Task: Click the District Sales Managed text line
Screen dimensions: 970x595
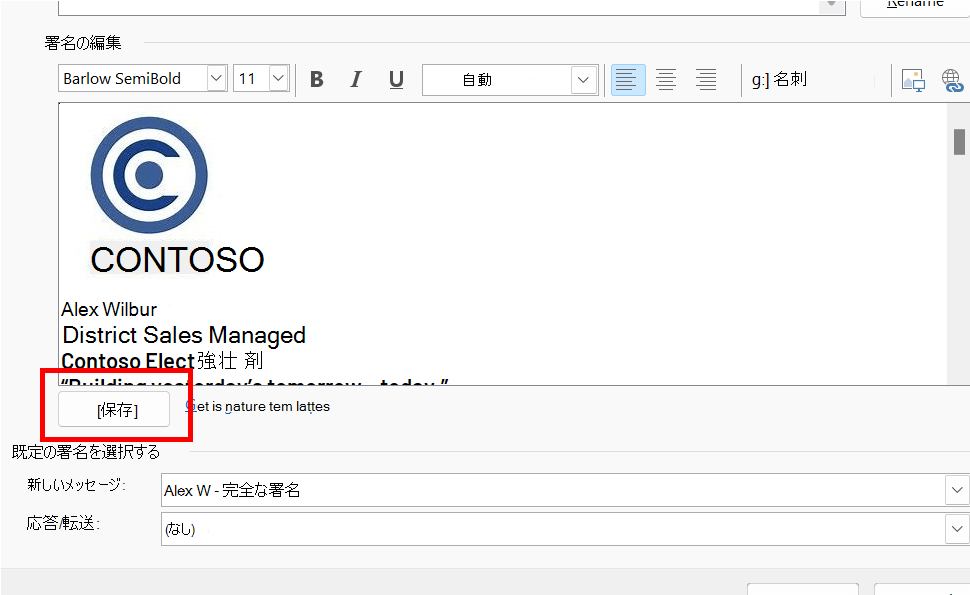Action: point(184,335)
